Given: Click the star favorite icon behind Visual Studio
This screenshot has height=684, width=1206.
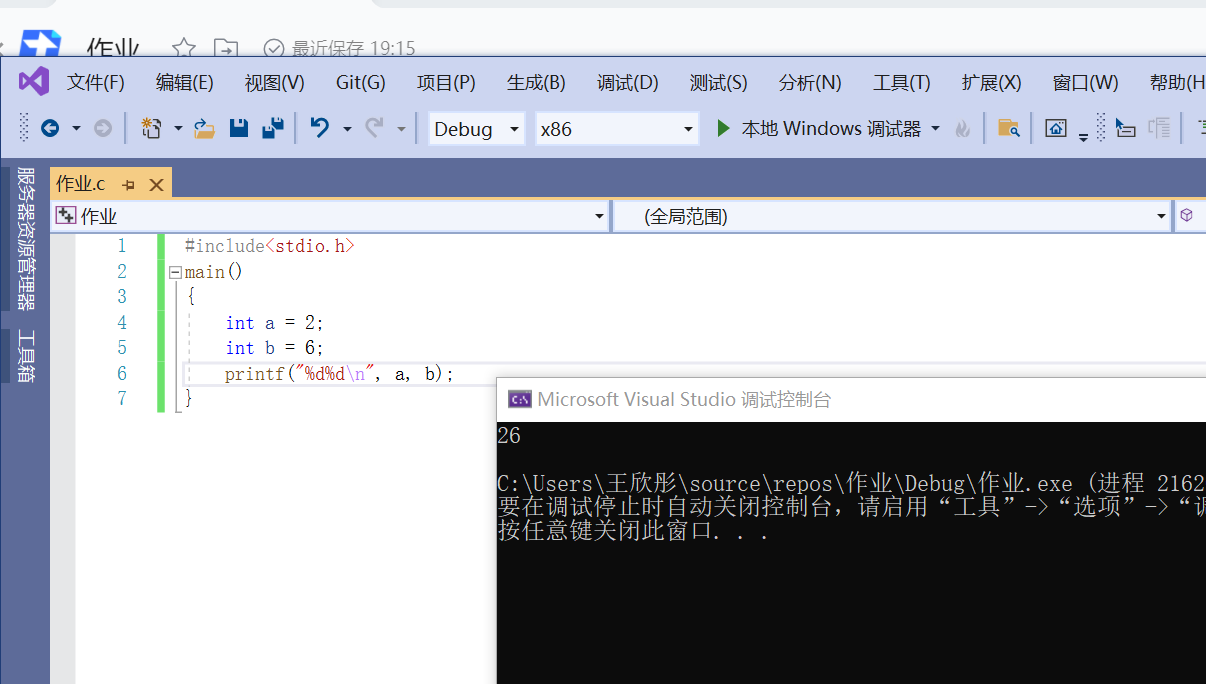Looking at the screenshot, I should point(183,47).
